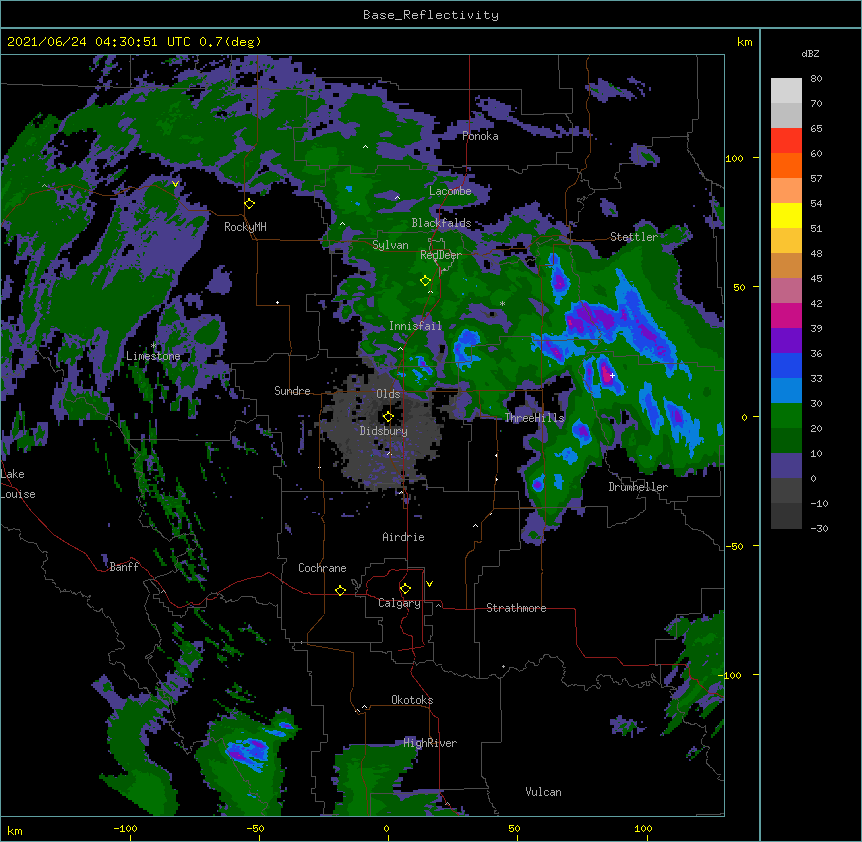Click the -30 value on the dBZ legend
This screenshot has height=842, width=862.
819,529
